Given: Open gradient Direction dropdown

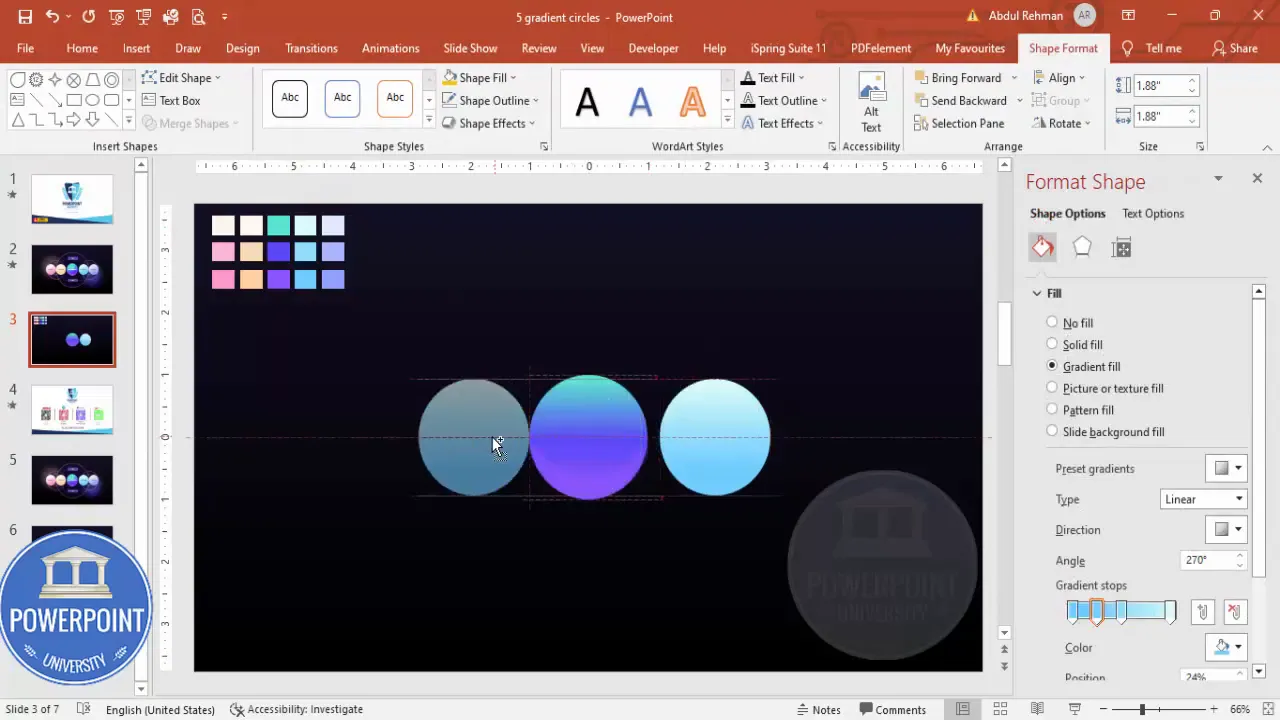Looking at the screenshot, I should coord(1227,529).
